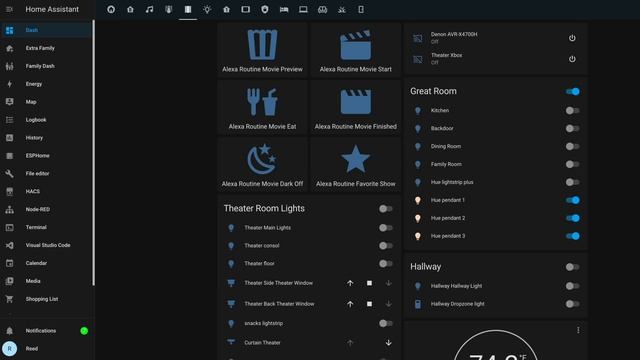
Task: Open the car view tab
Action: pos(322,9)
